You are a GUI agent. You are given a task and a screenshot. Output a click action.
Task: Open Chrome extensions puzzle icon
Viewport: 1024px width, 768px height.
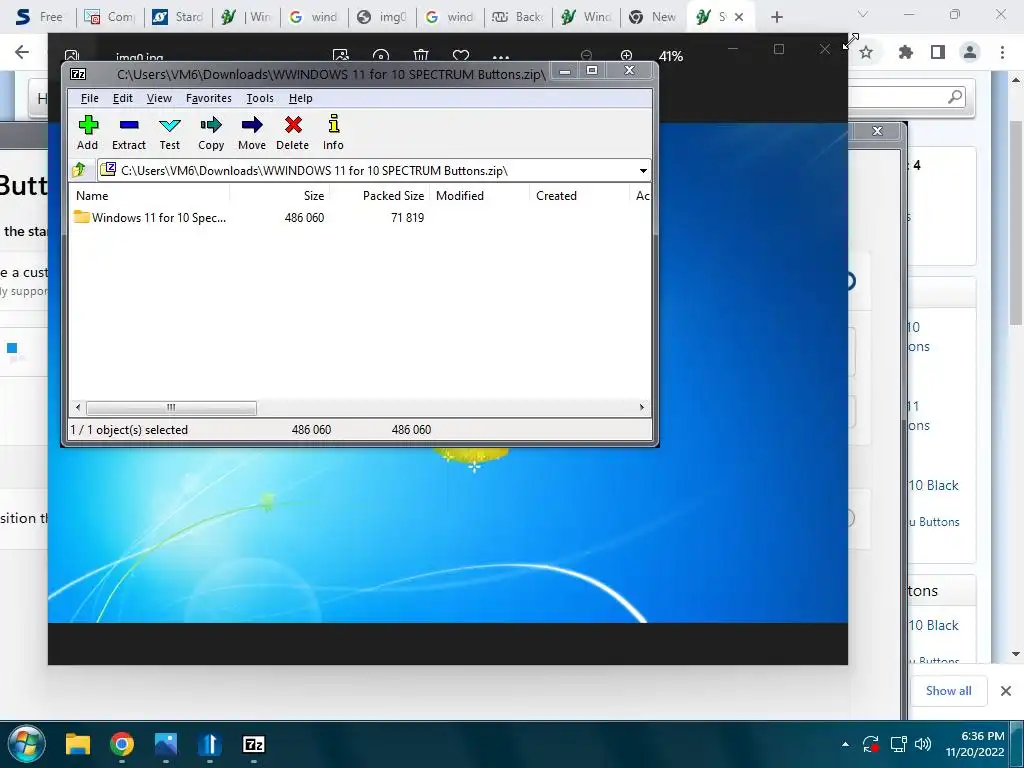click(x=906, y=52)
